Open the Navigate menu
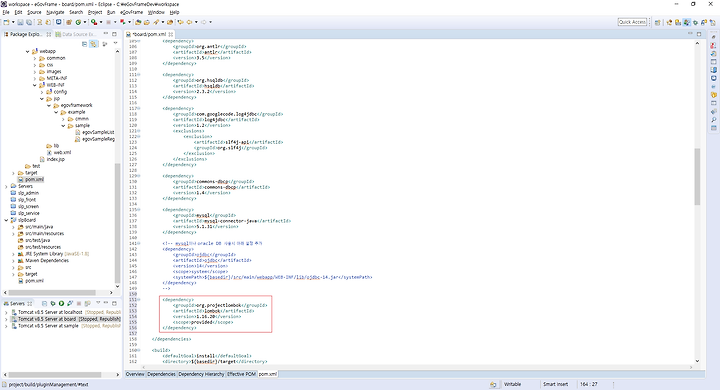This screenshot has width=720, height=390. pos(55,12)
